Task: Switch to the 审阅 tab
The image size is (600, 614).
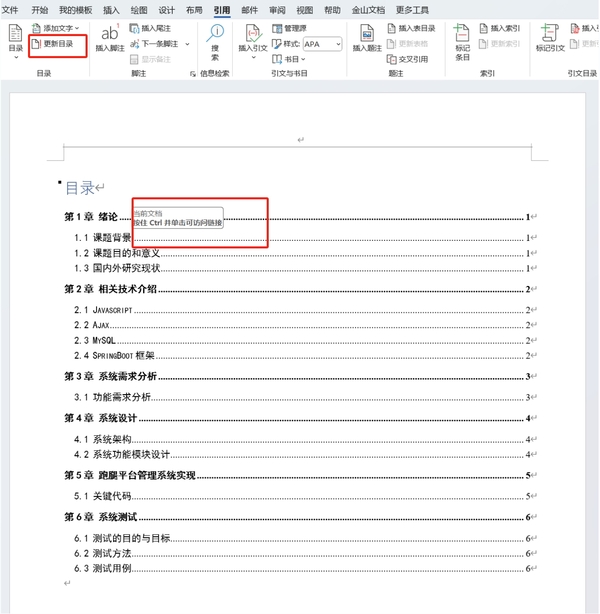Action: [x=277, y=10]
